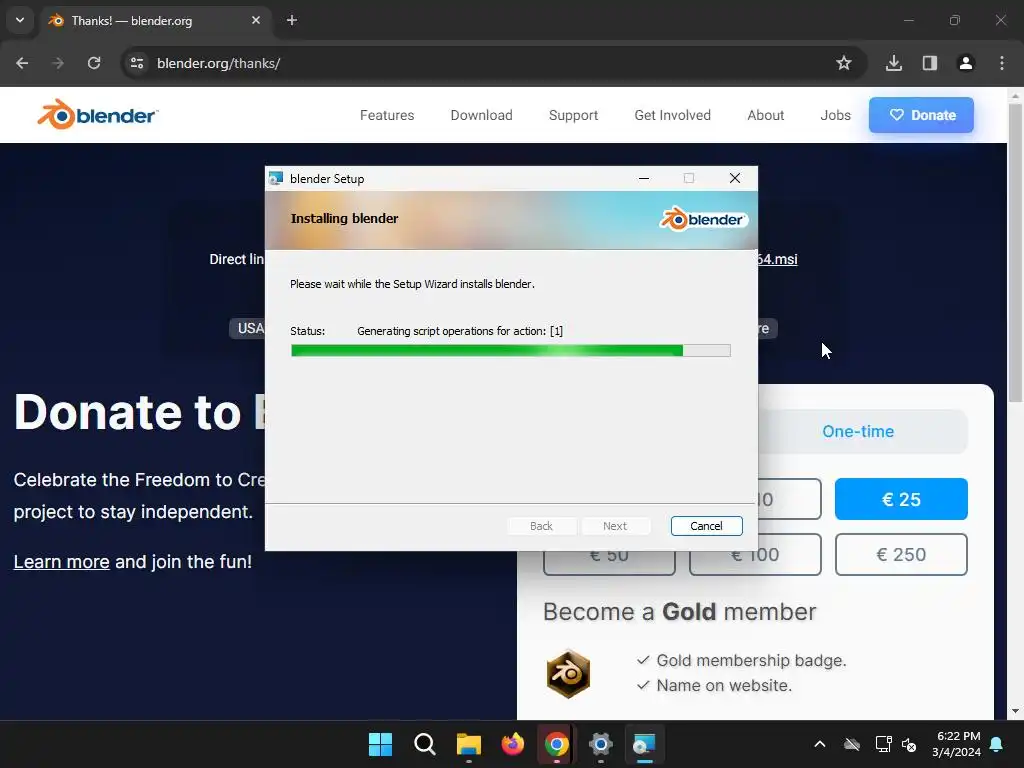Open Windows Start menu

pos(380,744)
